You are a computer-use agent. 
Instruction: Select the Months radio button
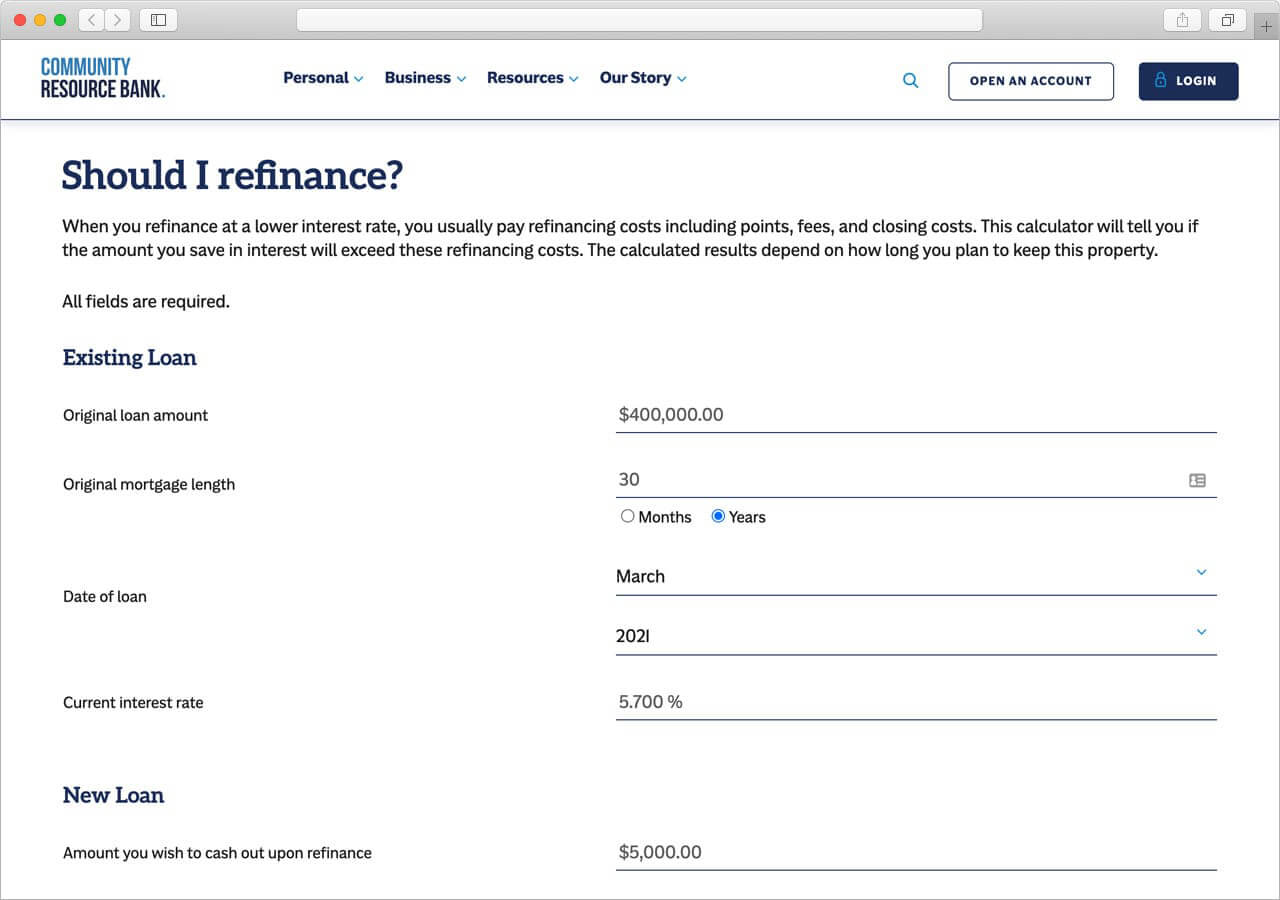(628, 516)
